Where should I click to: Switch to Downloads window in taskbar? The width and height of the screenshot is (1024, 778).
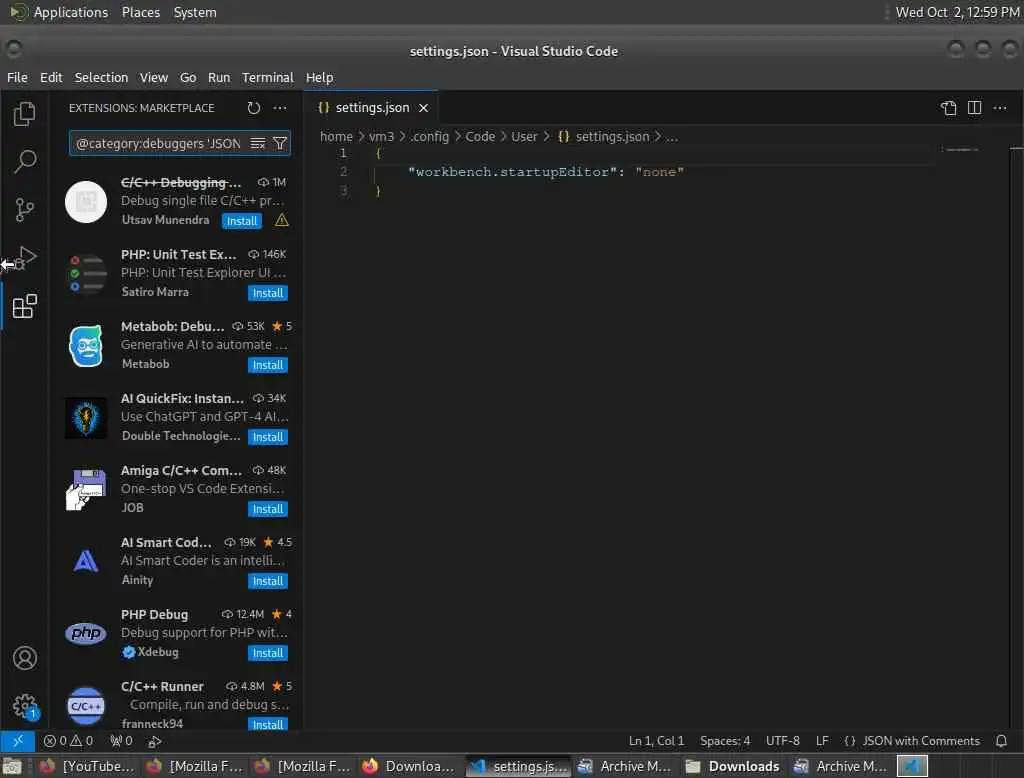pyautogui.click(x=733, y=766)
